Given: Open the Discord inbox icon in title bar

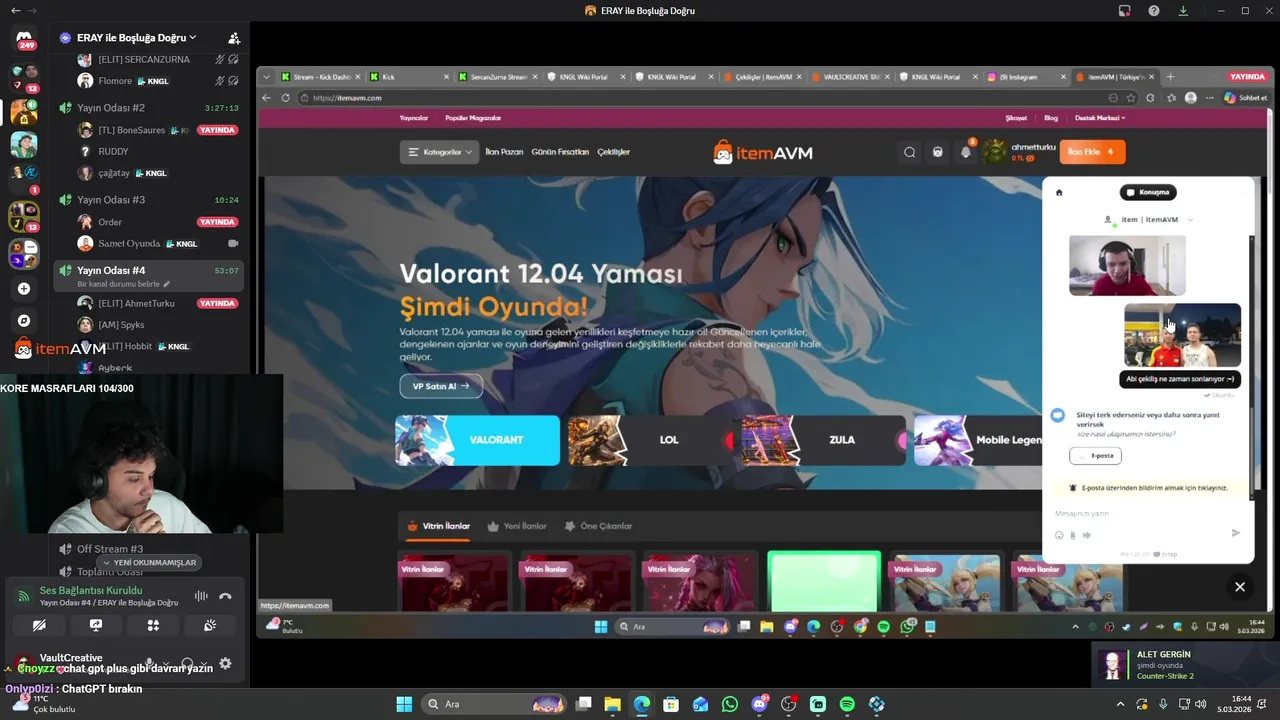Looking at the screenshot, I should click(1125, 10).
